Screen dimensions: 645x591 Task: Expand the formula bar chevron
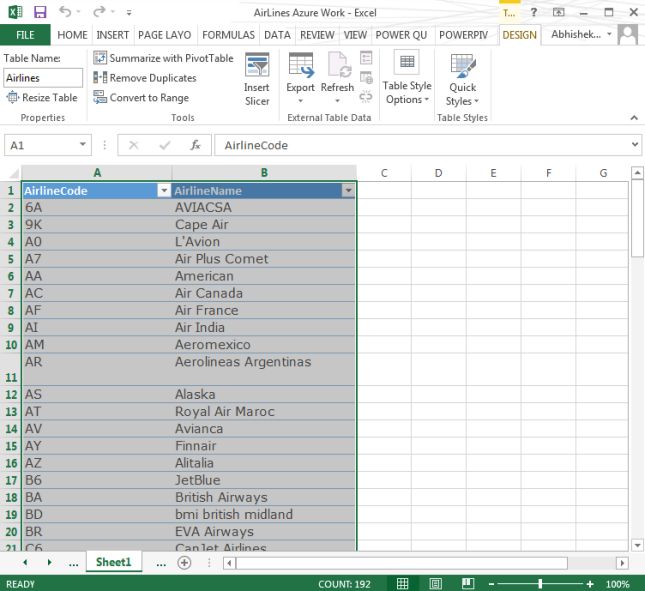pyautogui.click(x=635, y=144)
